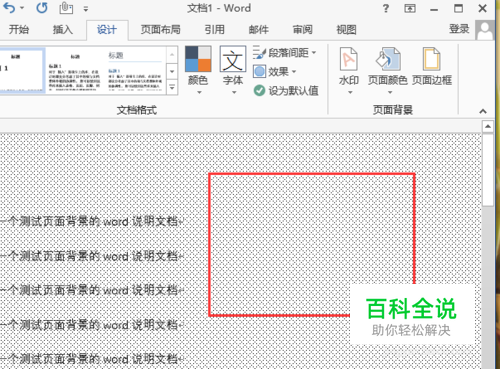Viewport: 500px width, 369px height.
Task: Click the vertical scrollbar up arrow
Action: pos(488,126)
